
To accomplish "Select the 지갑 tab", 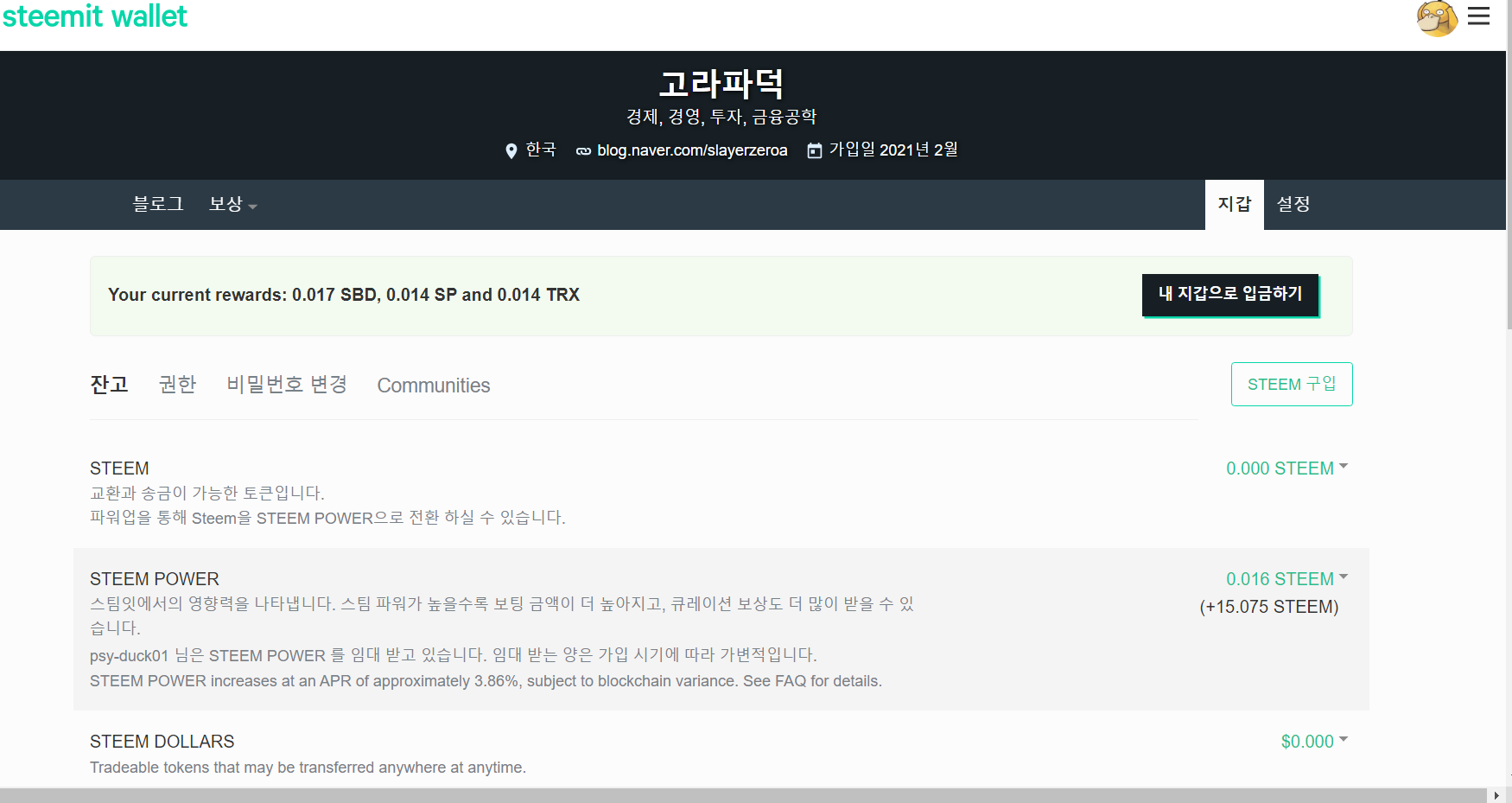I will [x=1235, y=205].
